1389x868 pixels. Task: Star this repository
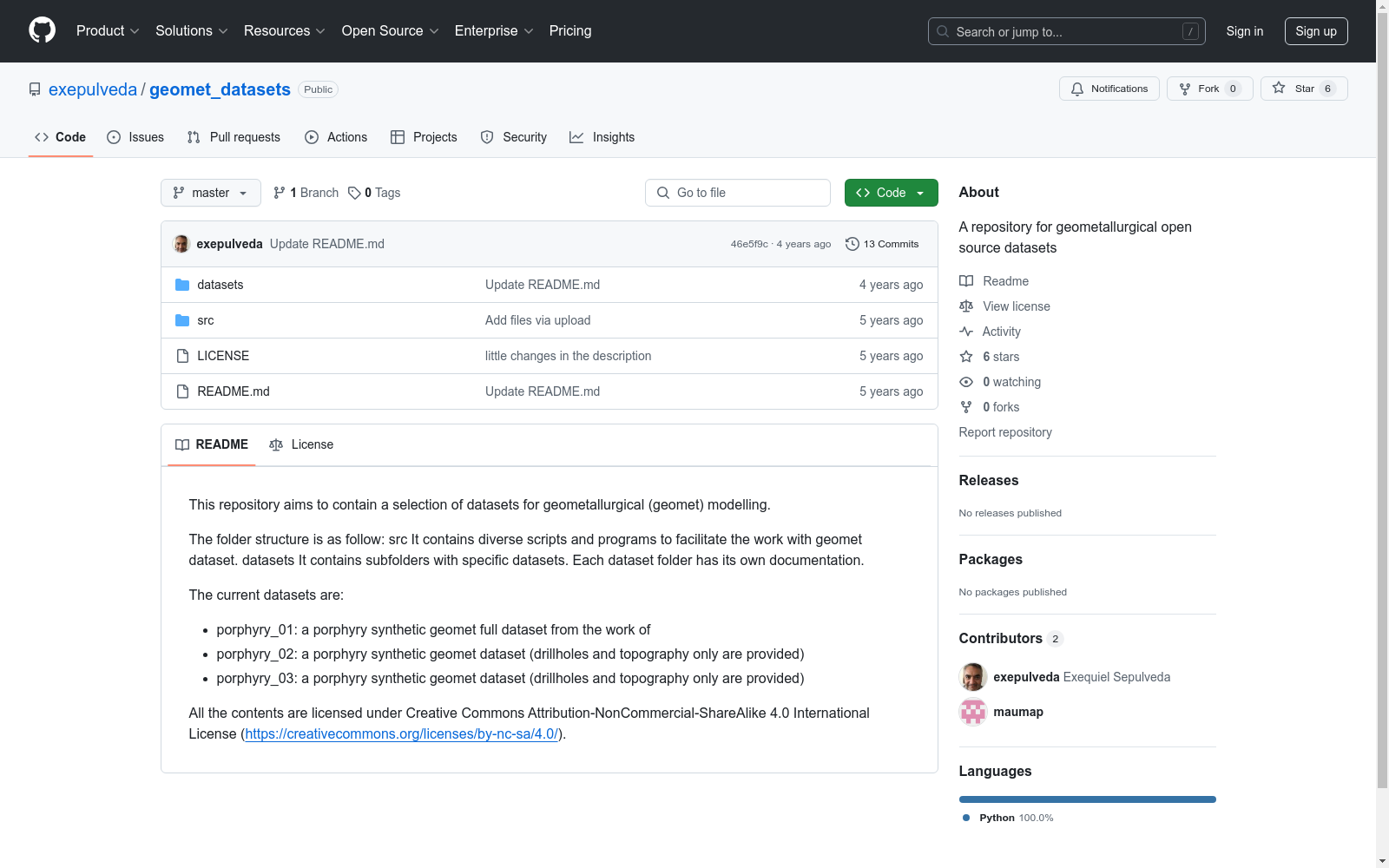1304,89
